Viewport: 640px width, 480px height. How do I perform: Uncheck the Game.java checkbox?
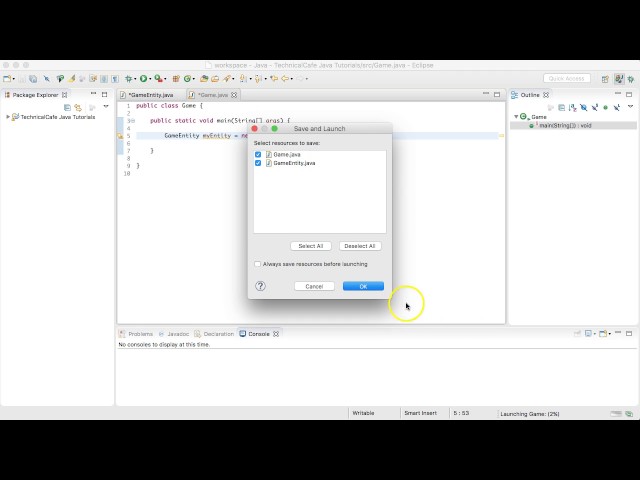[x=258, y=154]
